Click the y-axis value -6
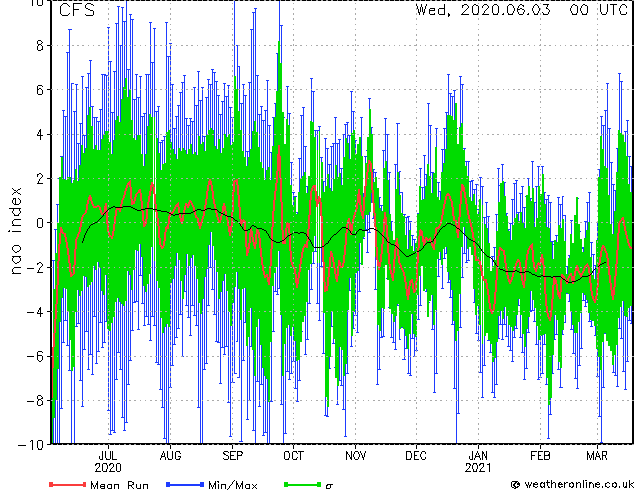 pyautogui.click(x=35, y=356)
